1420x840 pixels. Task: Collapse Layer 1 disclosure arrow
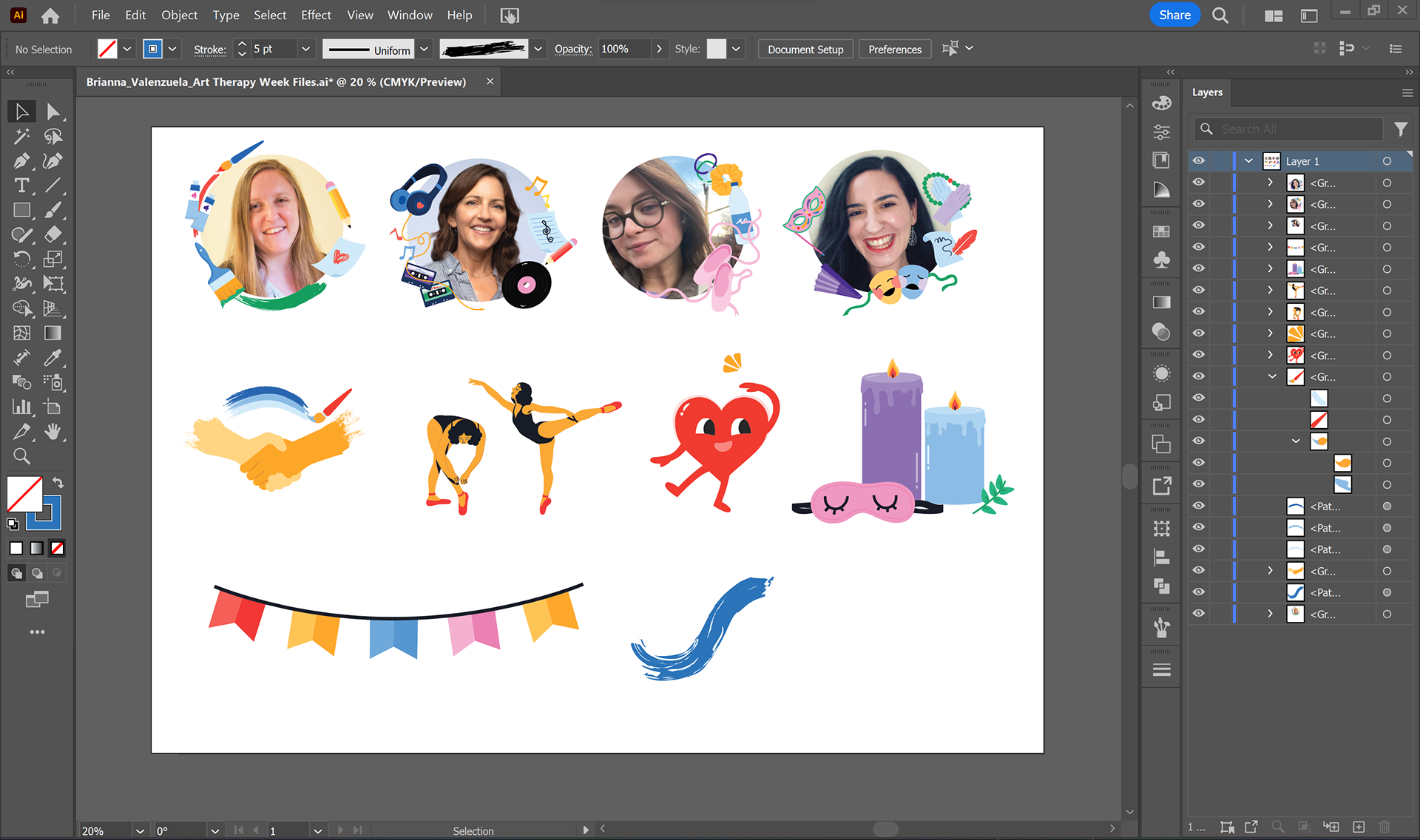click(1249, 161)
